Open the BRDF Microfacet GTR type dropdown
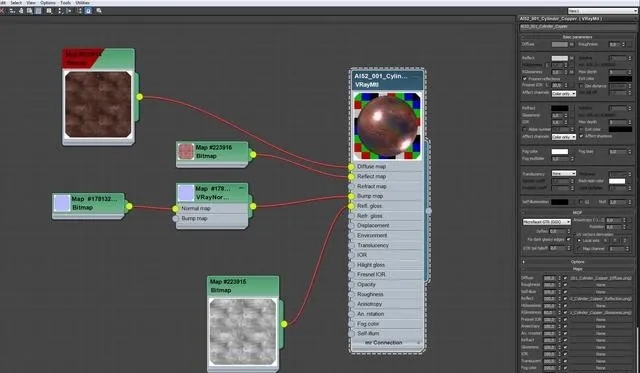 pyautogui.click(x=547, y=222)
